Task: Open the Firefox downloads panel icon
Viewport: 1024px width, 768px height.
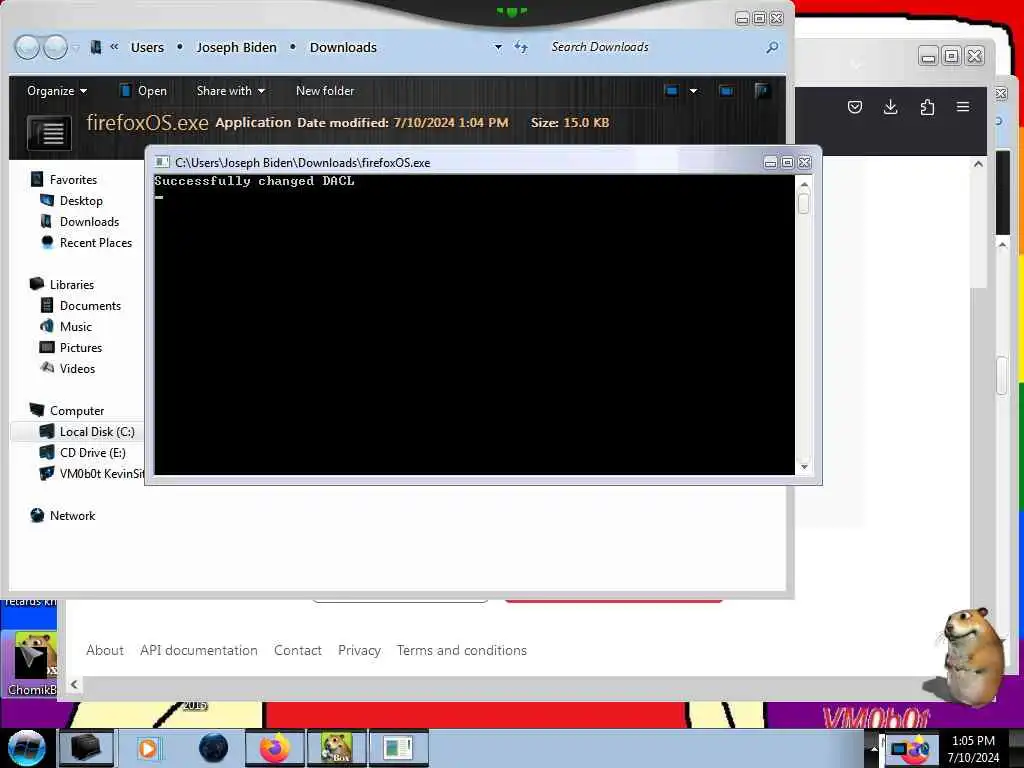Action: tap(890, 107)
